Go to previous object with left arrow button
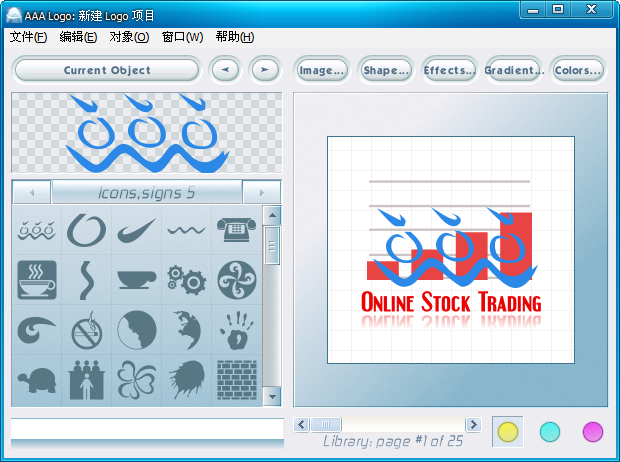This screenshot has width=620, height=462. pyautogui.click(x=225, y=70)
